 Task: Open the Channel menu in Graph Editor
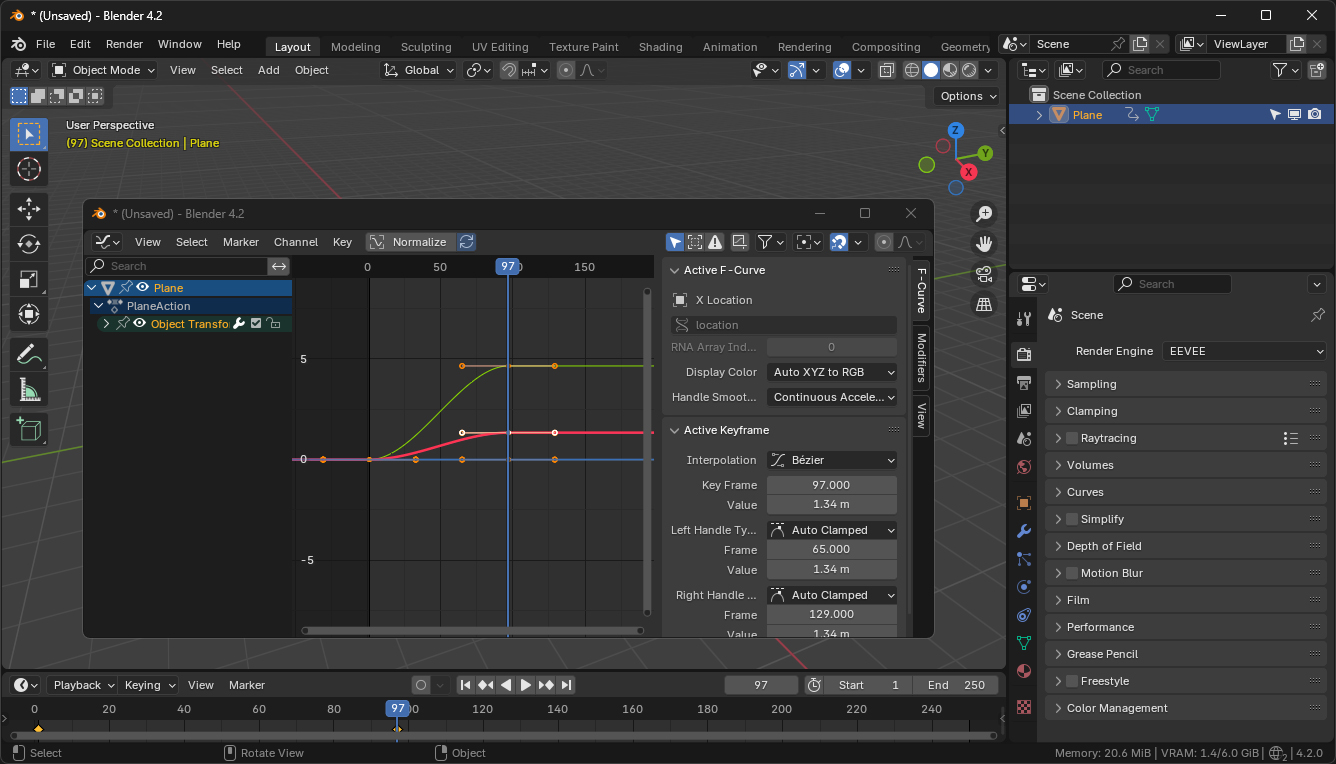296,242
